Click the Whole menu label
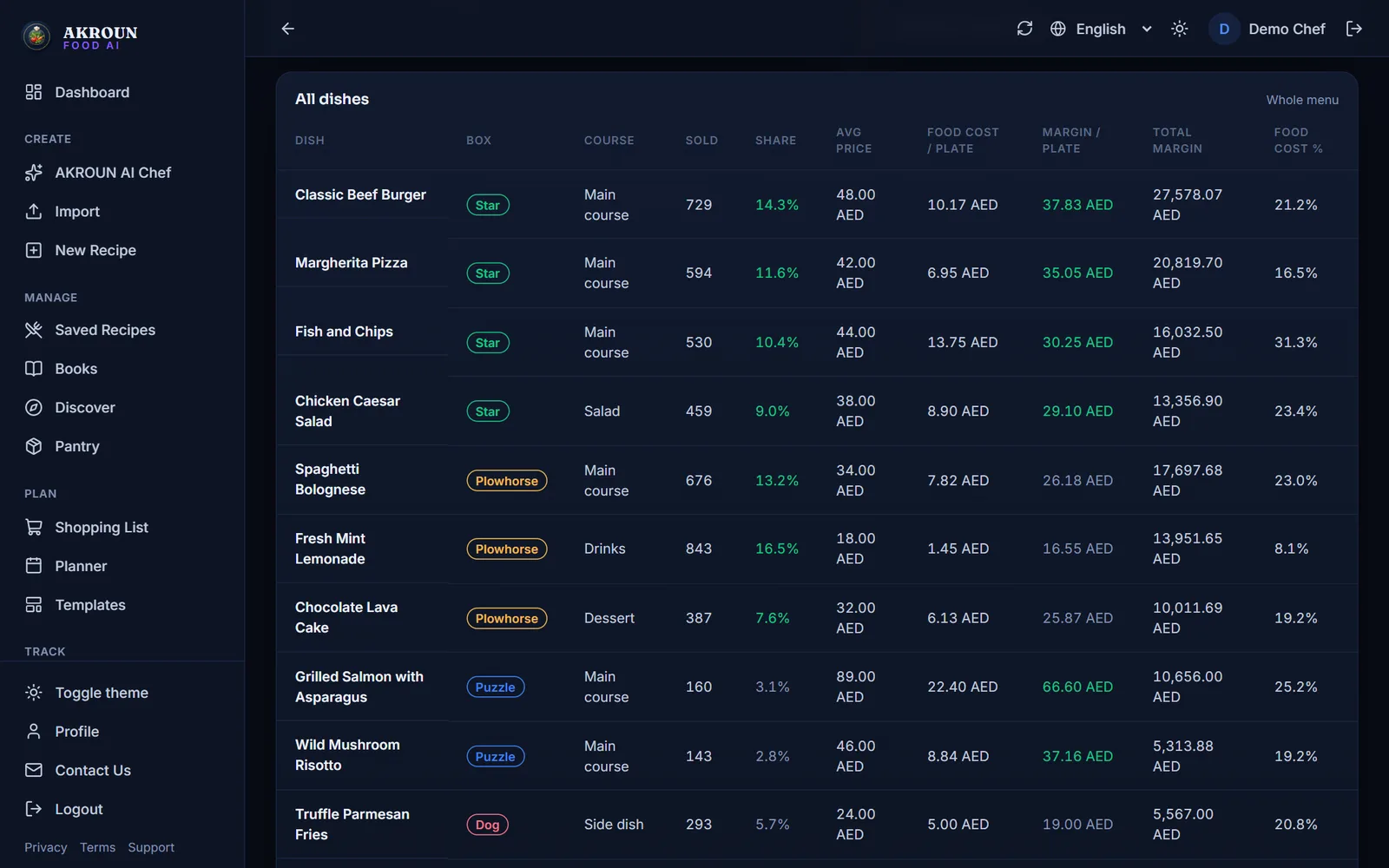The height and width of the screenshot is (868, 1389). click(1302, 100)
